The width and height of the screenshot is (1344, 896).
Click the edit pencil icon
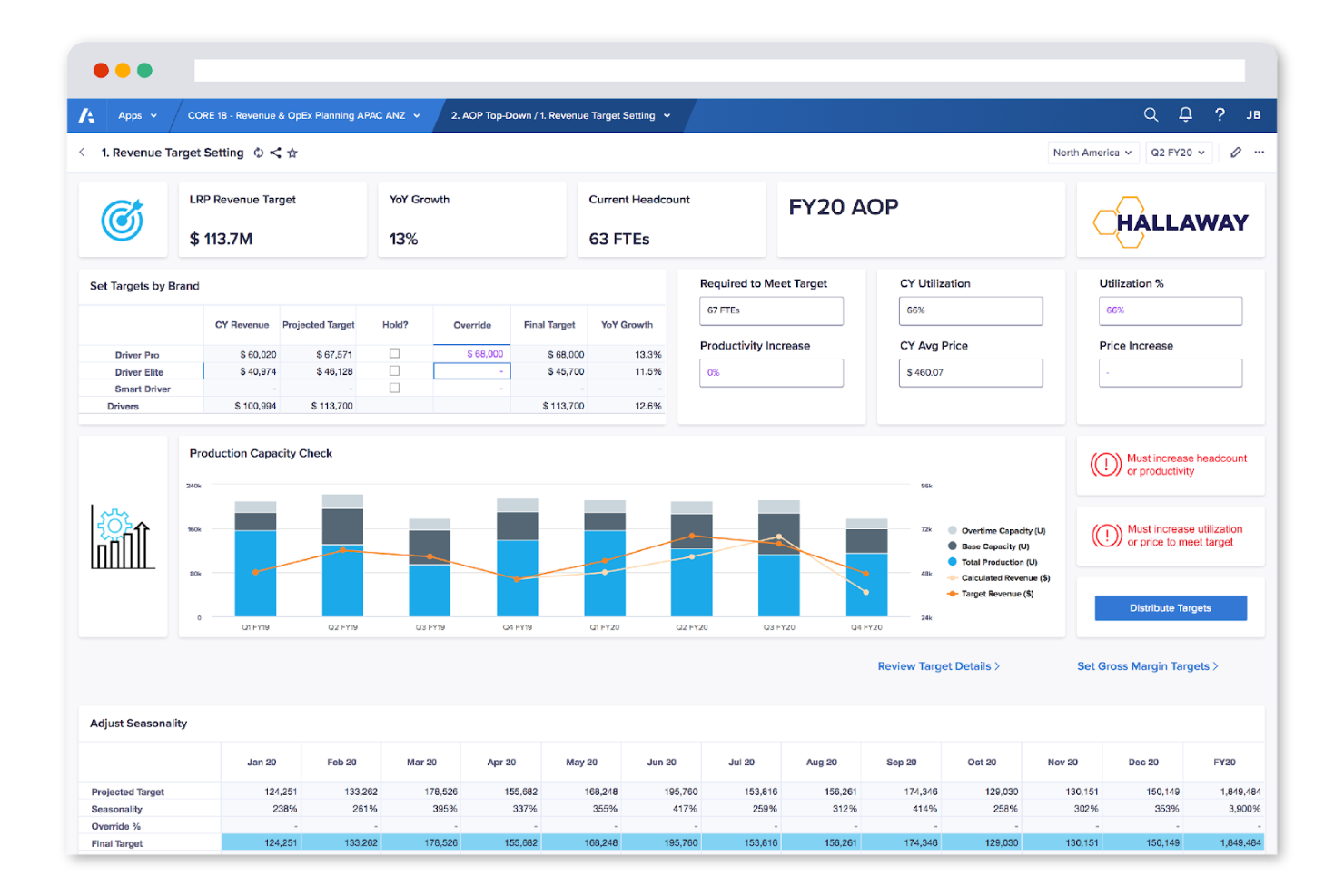[1236, 153]
